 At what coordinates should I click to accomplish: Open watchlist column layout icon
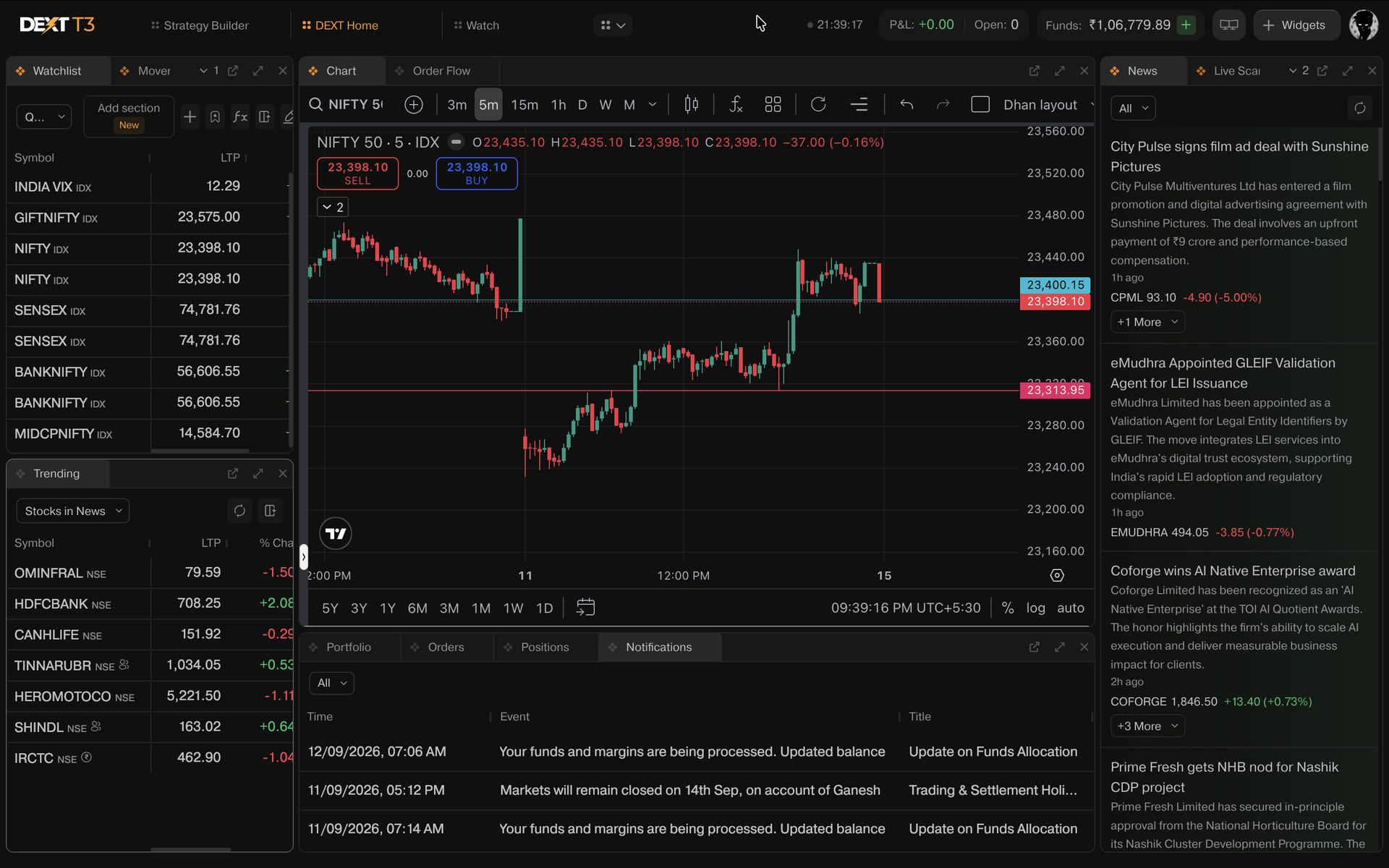pos(265,116)
